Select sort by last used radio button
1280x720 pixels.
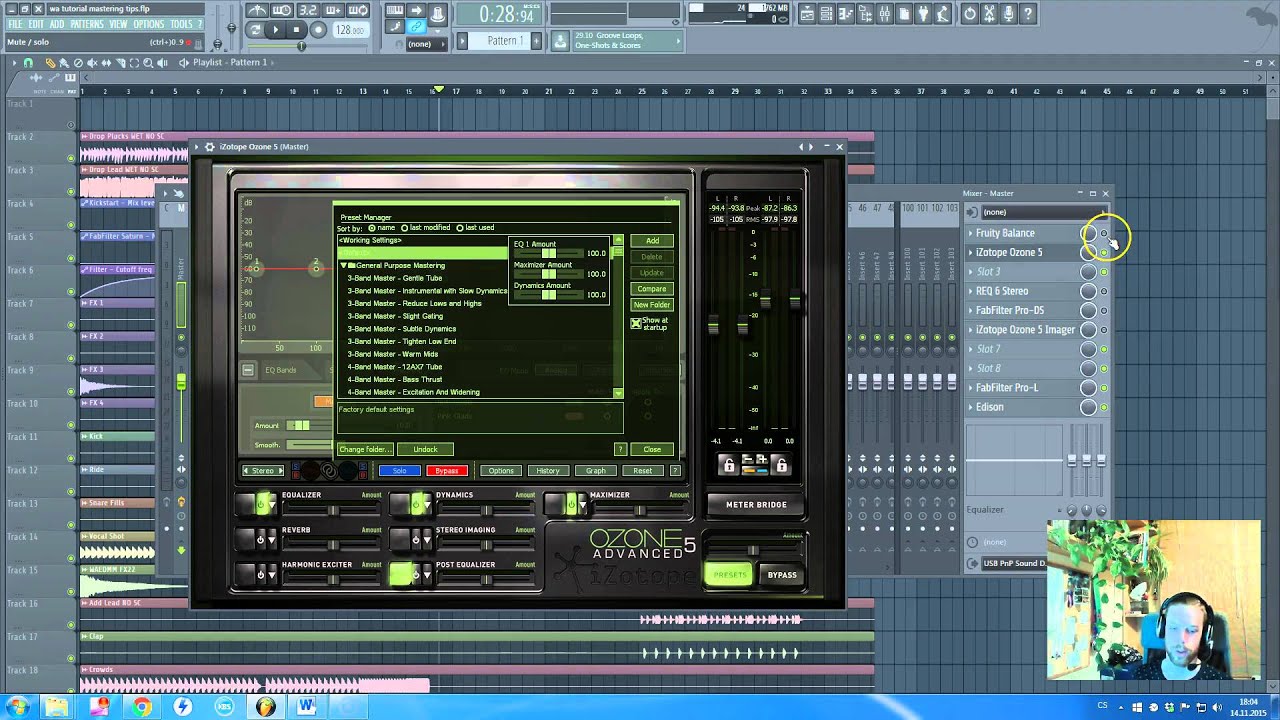[460, 228]
